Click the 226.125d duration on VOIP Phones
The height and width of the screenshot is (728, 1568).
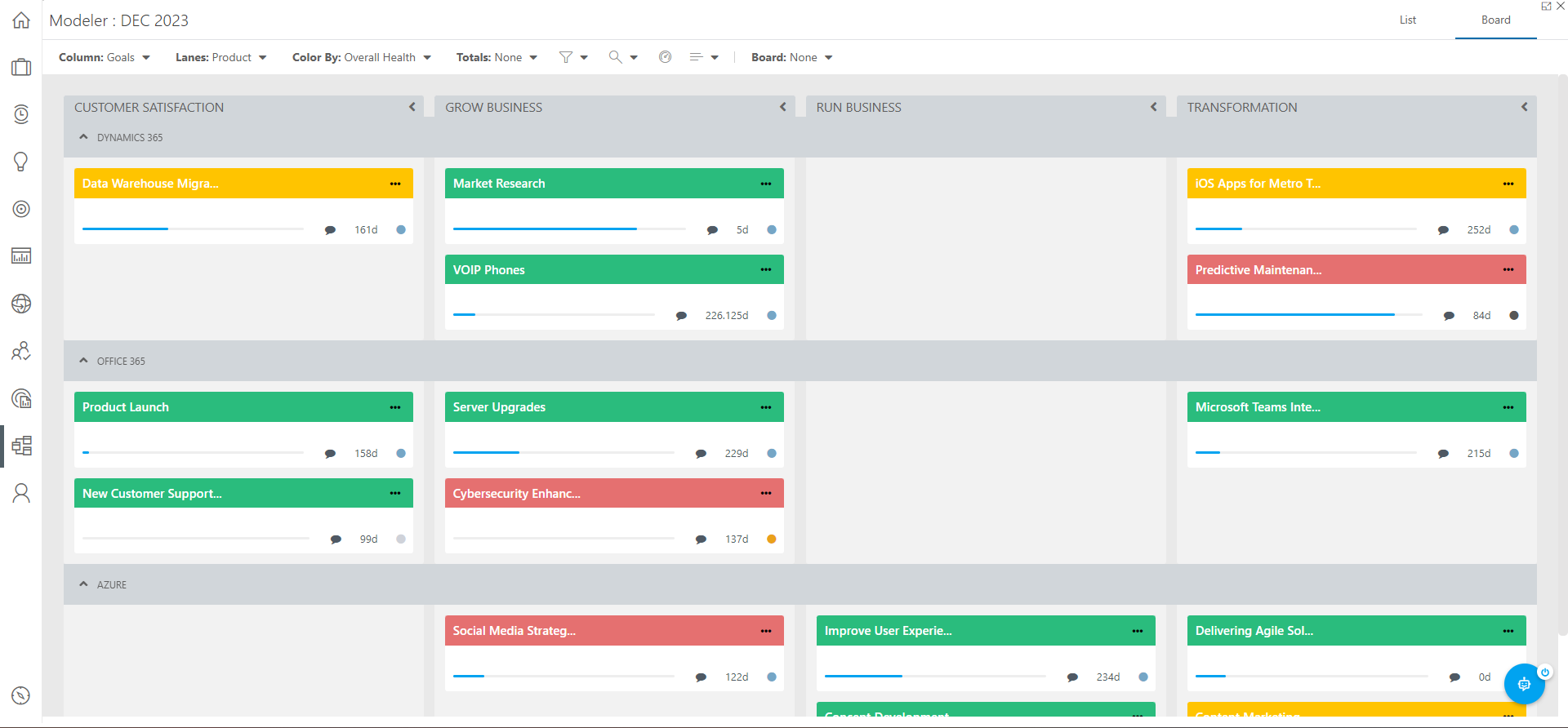[x=727, y=316]
